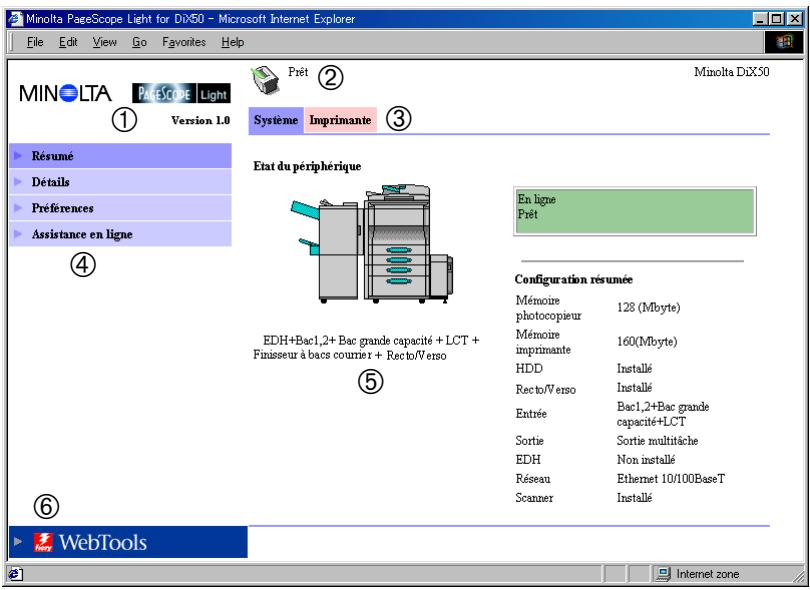Click the Non installé EDH value
Viewport: 810px width, 590px height.
646,460
